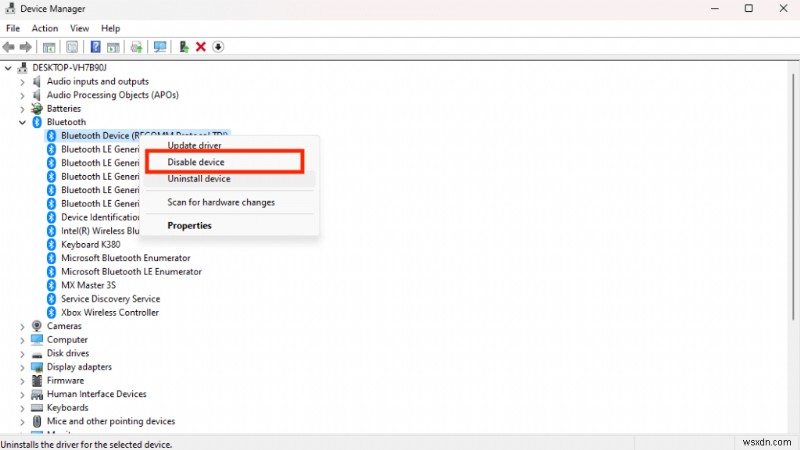Expand the Firmware category arrow
This screenshot has width=800, height=450.
[22, 381]
